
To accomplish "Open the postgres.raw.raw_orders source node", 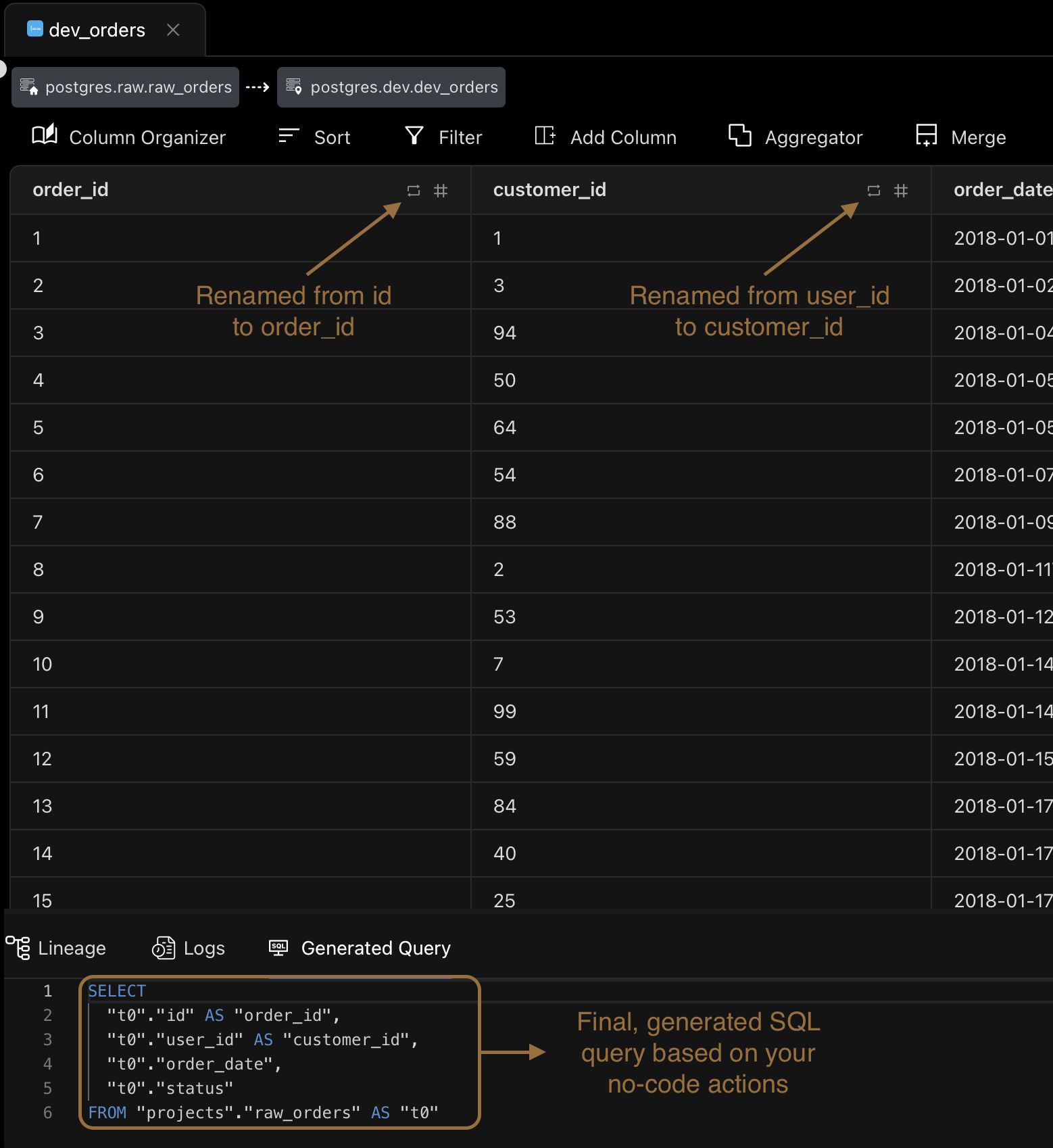I will (x=126, y=87).
